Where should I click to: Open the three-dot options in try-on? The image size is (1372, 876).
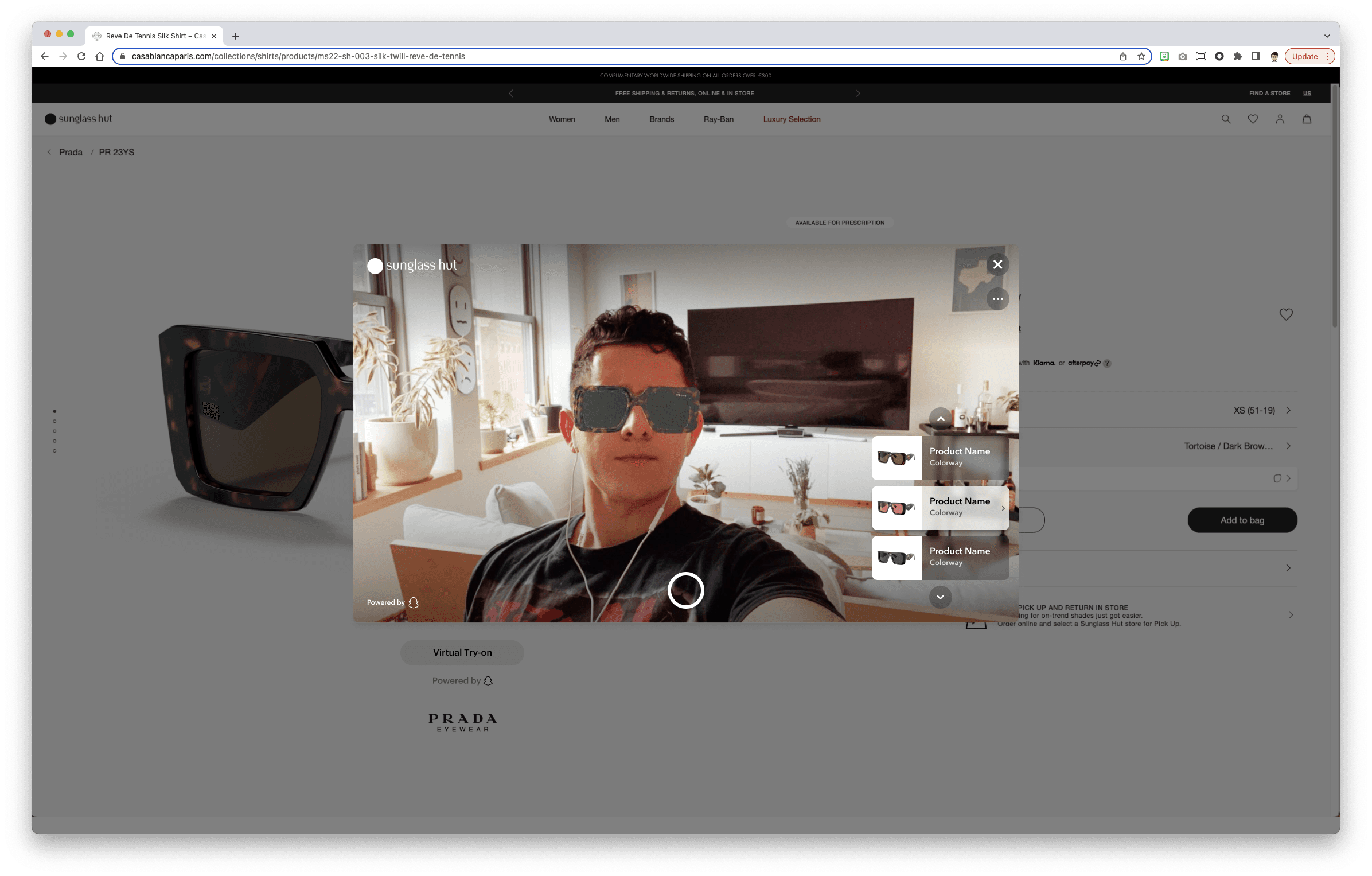(997, 299)
